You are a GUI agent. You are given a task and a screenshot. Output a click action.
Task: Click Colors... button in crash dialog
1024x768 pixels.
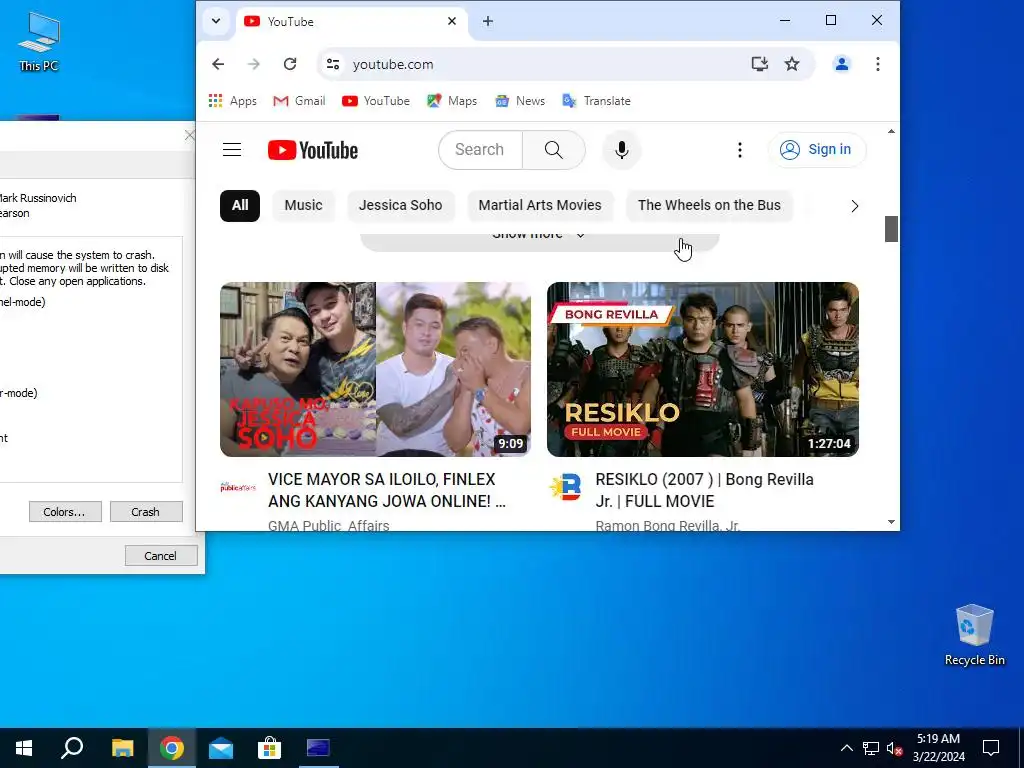65,512
